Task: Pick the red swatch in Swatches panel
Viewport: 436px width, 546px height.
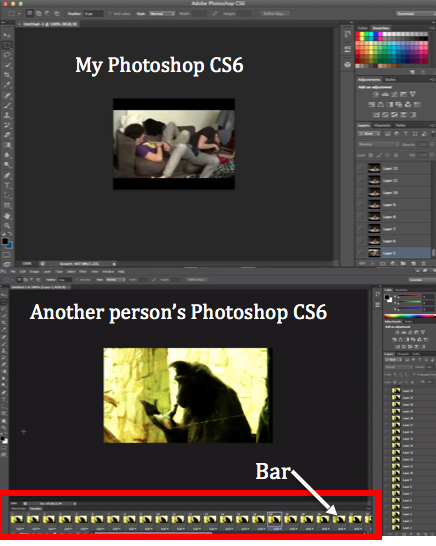Action: tap(358, 34)
